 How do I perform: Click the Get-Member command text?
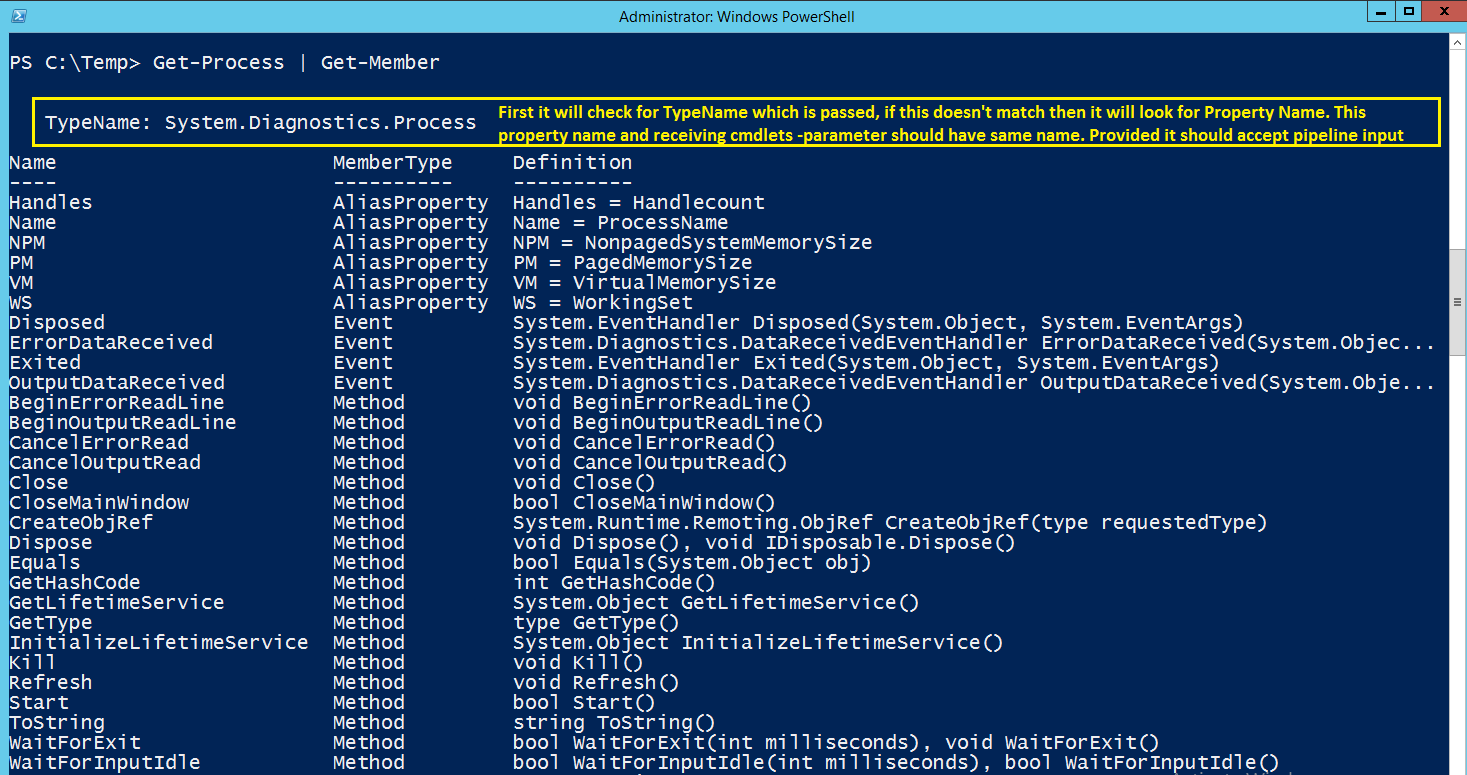380,62
